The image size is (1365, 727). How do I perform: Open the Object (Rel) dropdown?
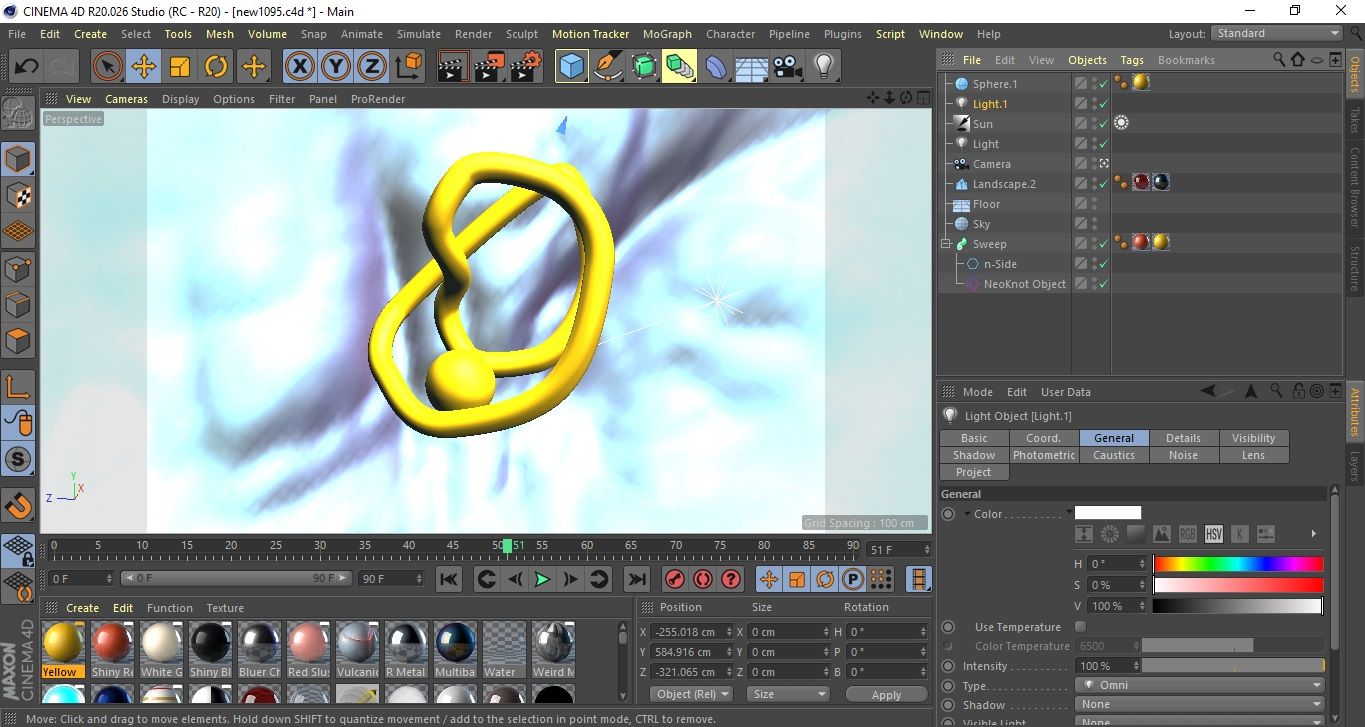(691, 694)
